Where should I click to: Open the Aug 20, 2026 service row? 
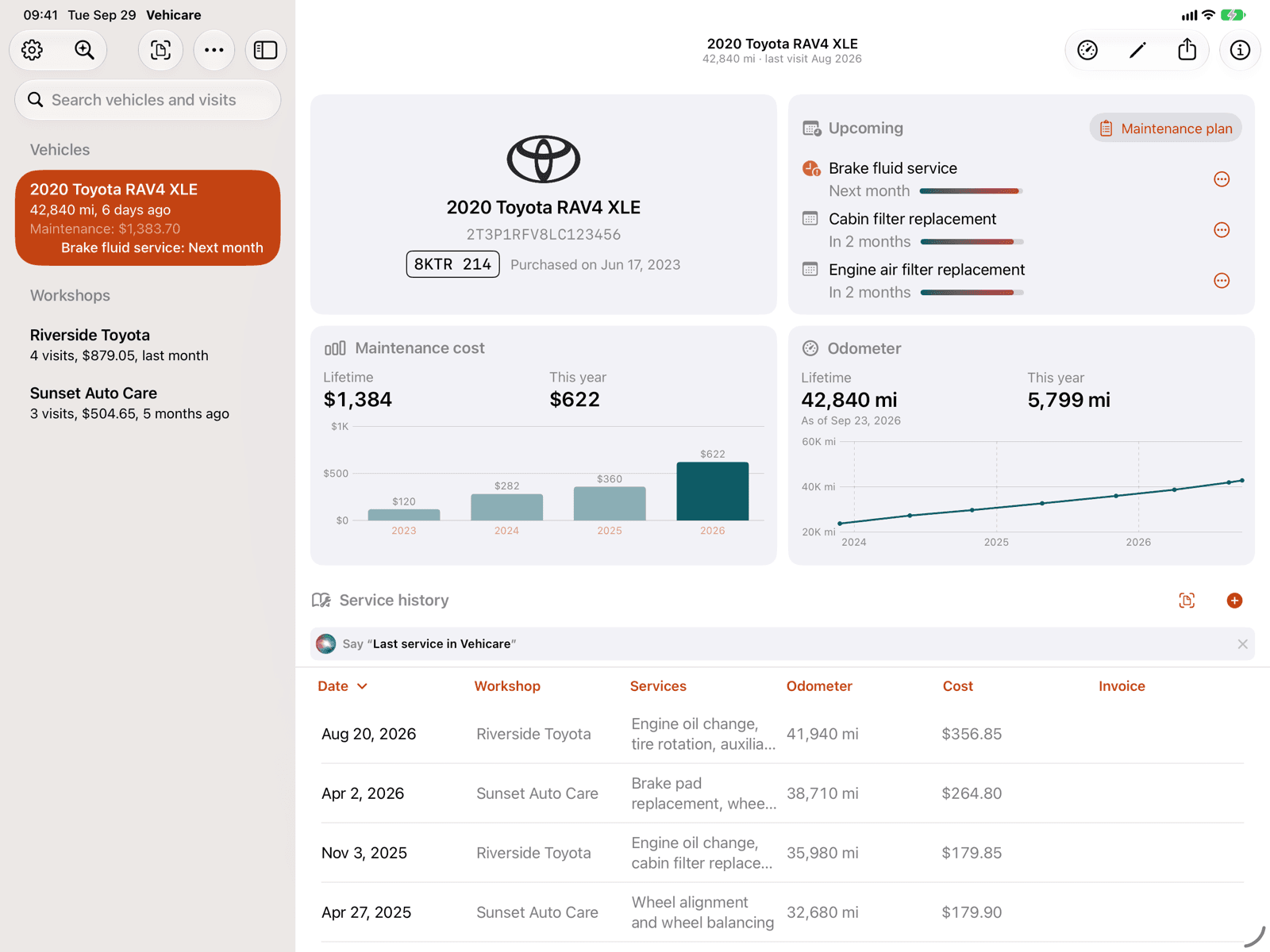(x=783, y=734)
